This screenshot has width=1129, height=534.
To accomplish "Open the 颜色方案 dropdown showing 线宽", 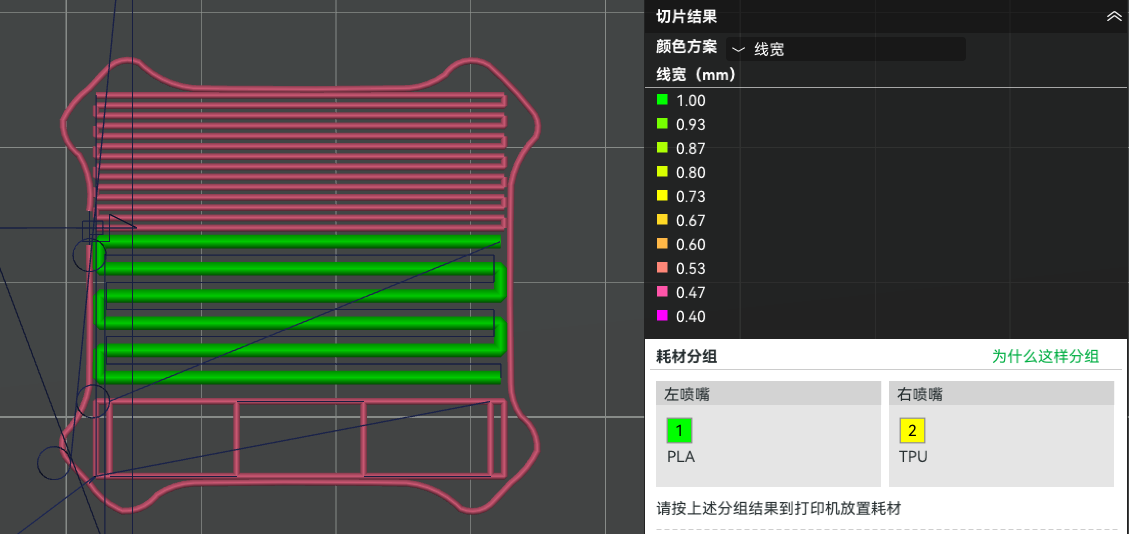I will pos(846,50).
